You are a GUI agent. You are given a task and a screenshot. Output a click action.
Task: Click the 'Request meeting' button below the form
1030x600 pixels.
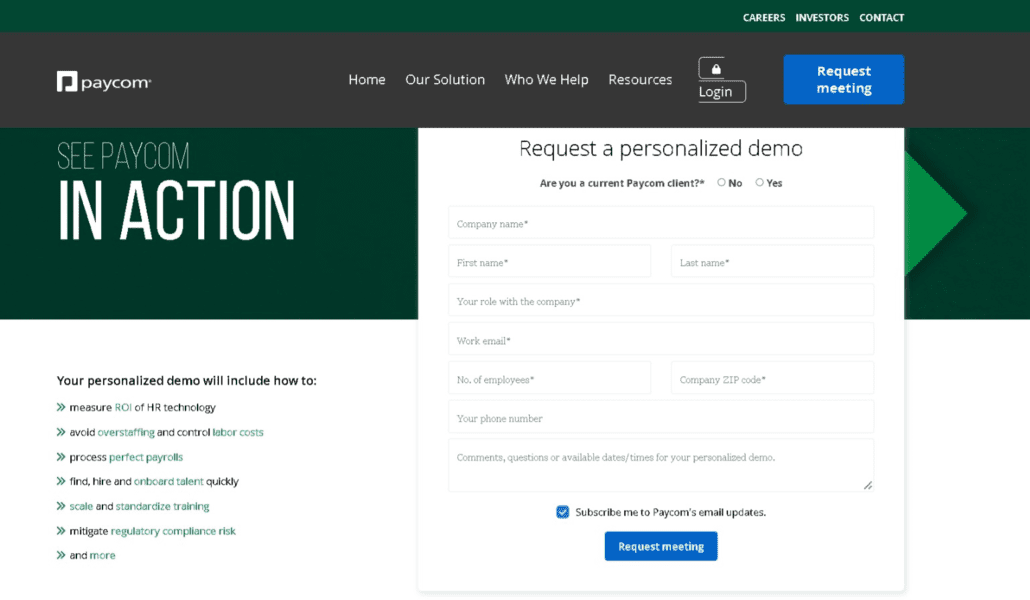click(660, 546)
